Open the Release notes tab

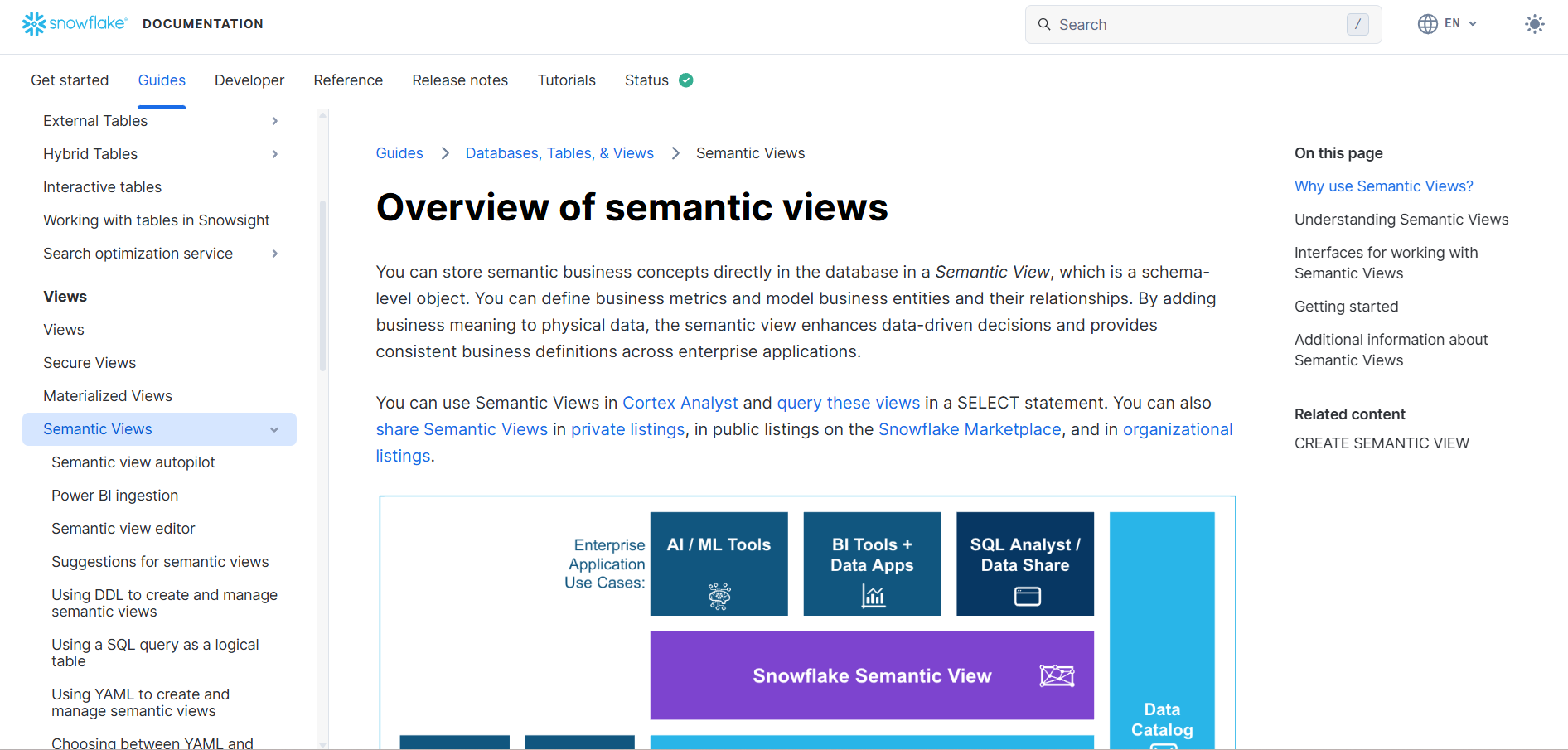click(x=460, y=80)
